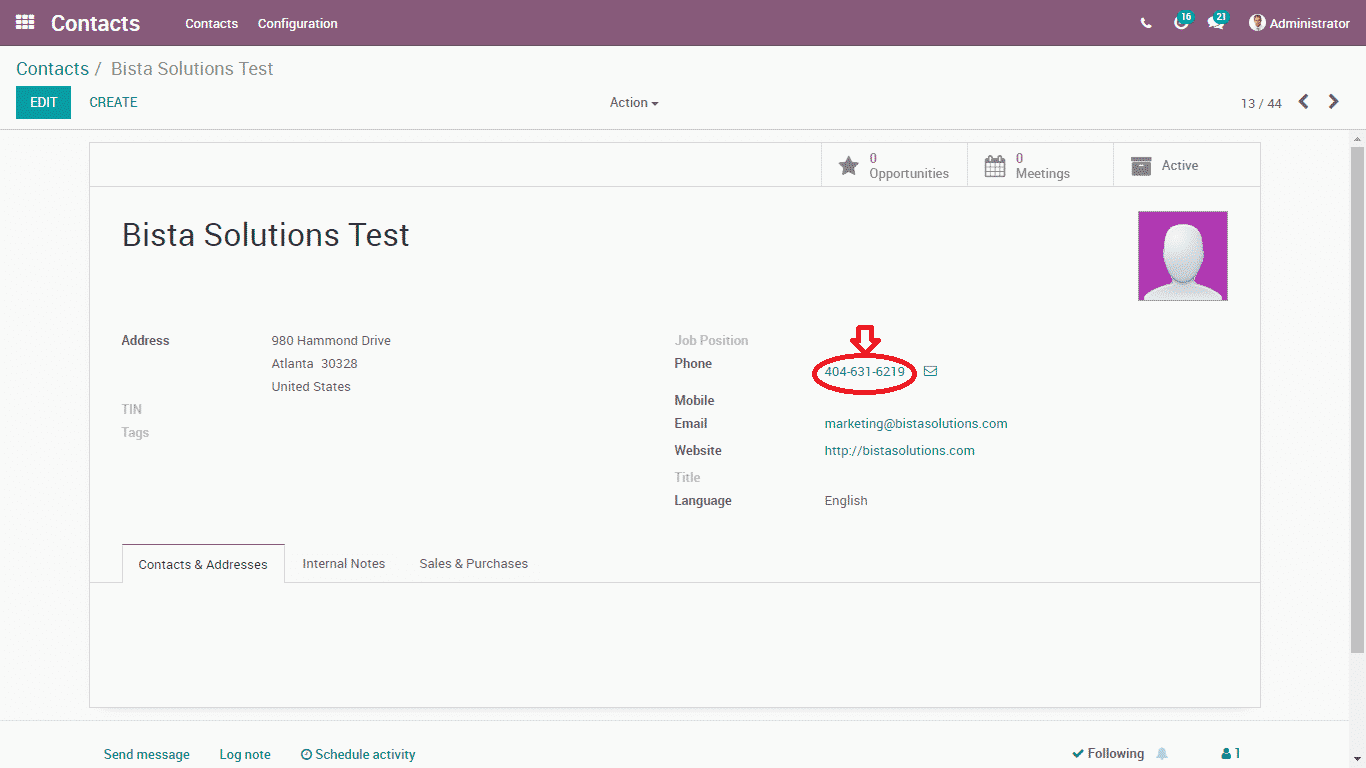Toggle the Following status
Viewport: 1366px width, 768px height.
coord(1108,754)
